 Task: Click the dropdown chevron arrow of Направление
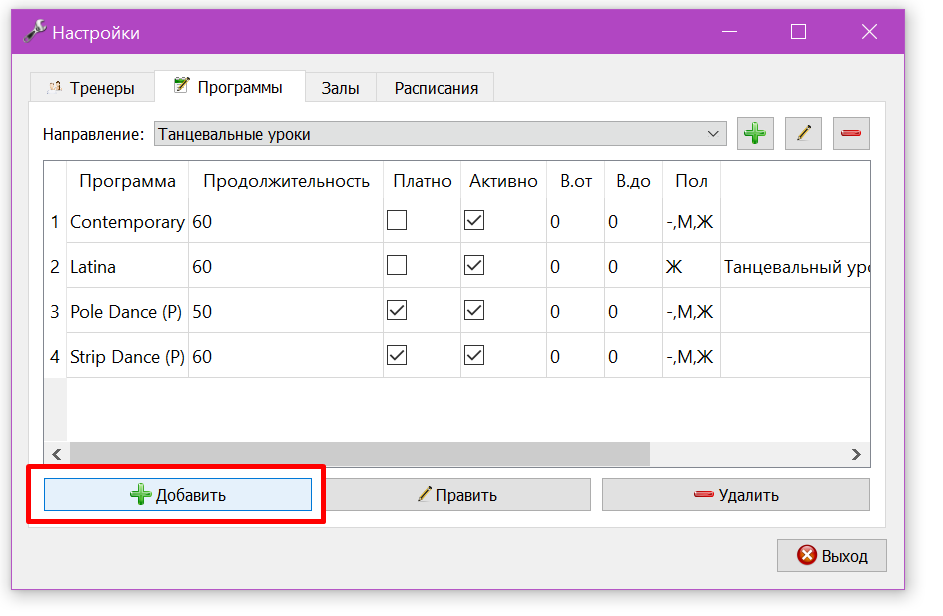tap(713, 134)
